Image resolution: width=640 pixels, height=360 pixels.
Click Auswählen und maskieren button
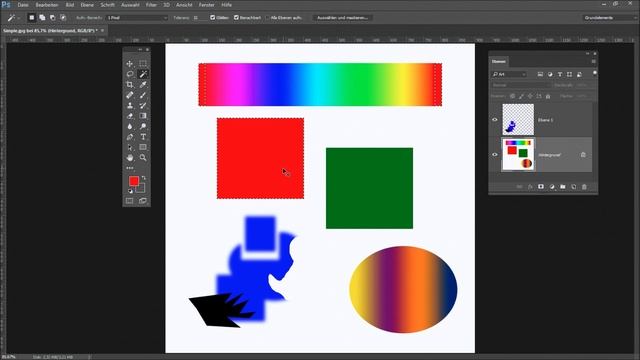coord(342,18)
